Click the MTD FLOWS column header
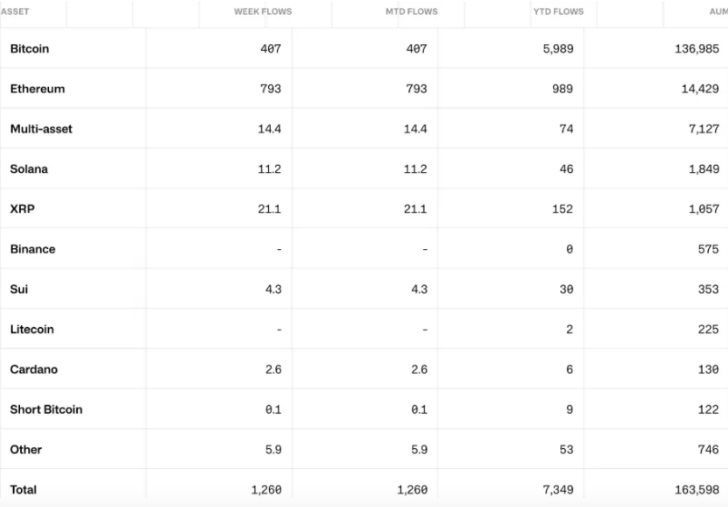The width and height of the screenshot is (728, 507). 411,12
